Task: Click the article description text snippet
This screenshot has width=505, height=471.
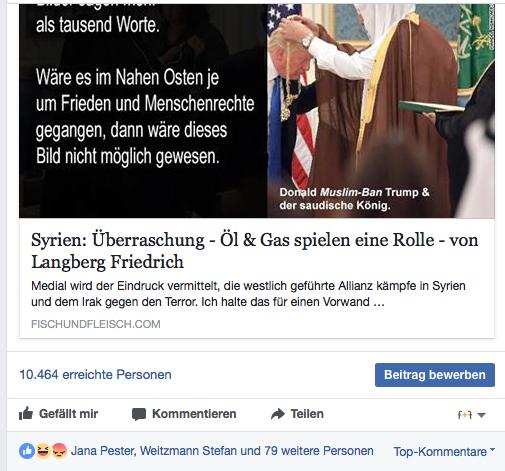Action: (248, 294)
